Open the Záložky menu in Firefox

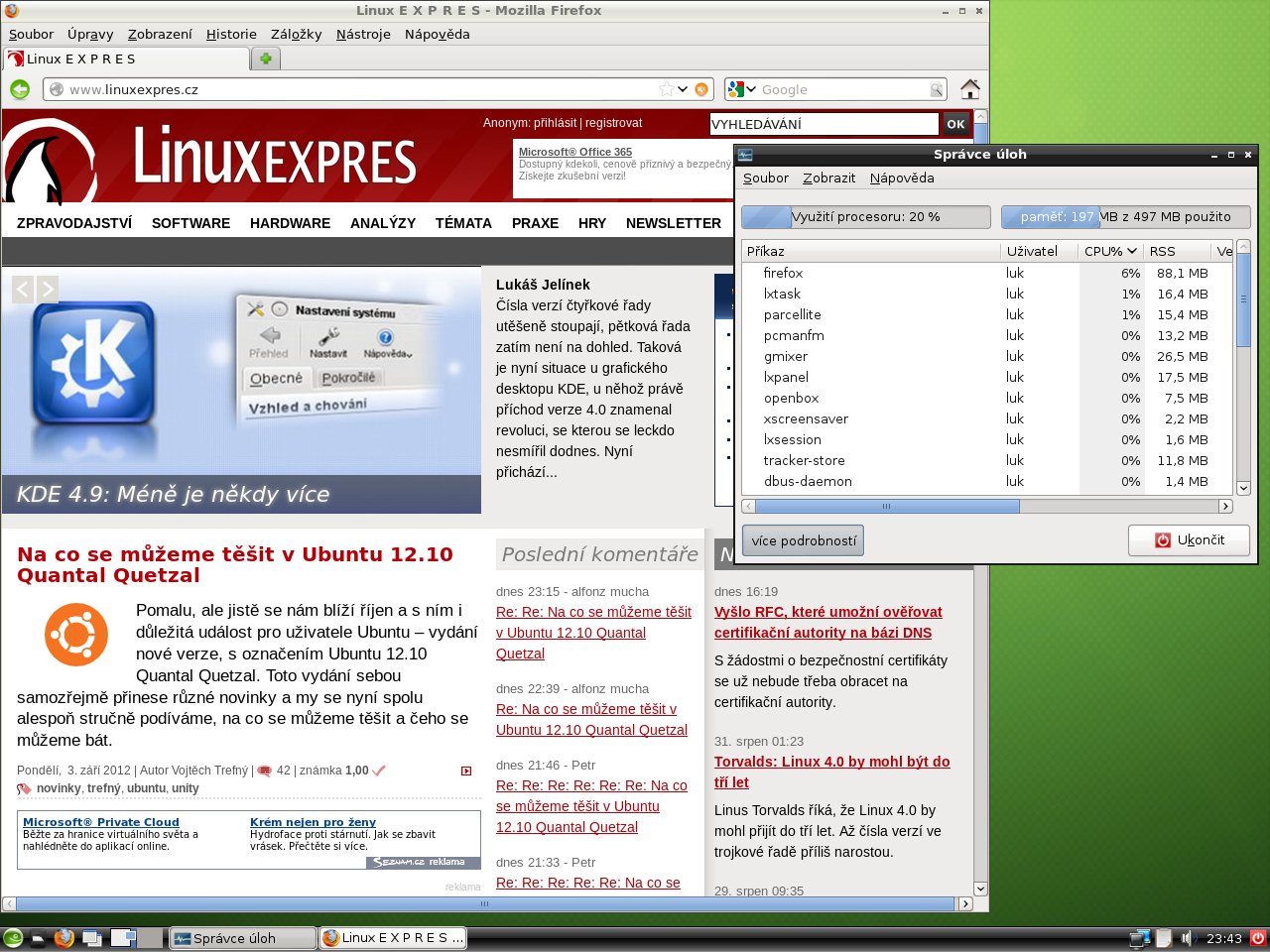click(296, 34)
